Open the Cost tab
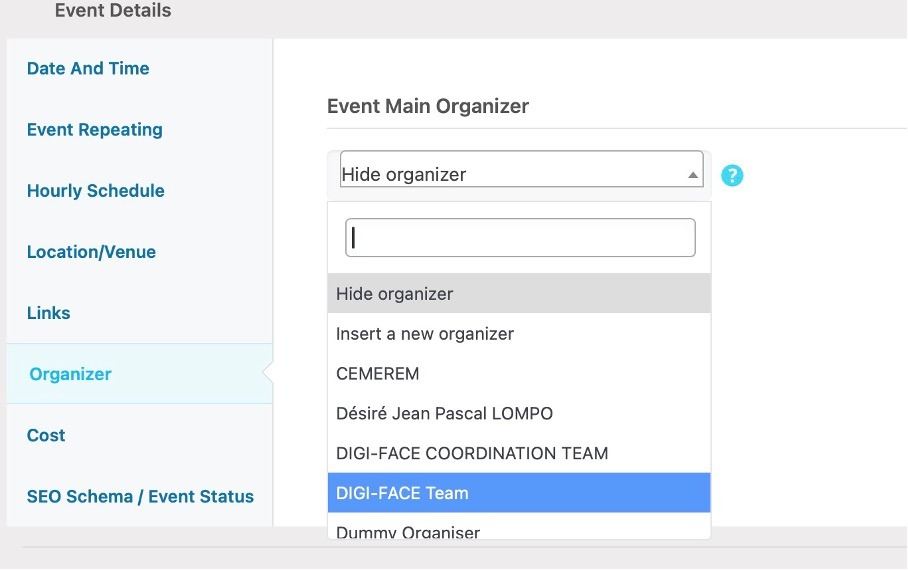This screenshot has height=570, width=908. pyautogui.click(x=46, y=435)
